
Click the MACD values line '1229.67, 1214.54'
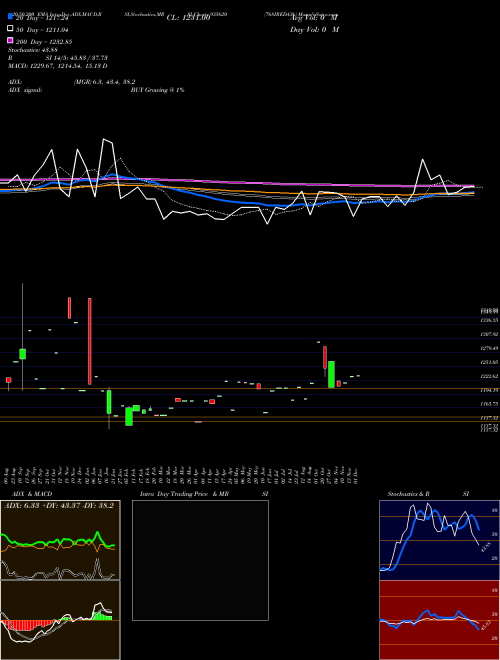coord(58,66)
